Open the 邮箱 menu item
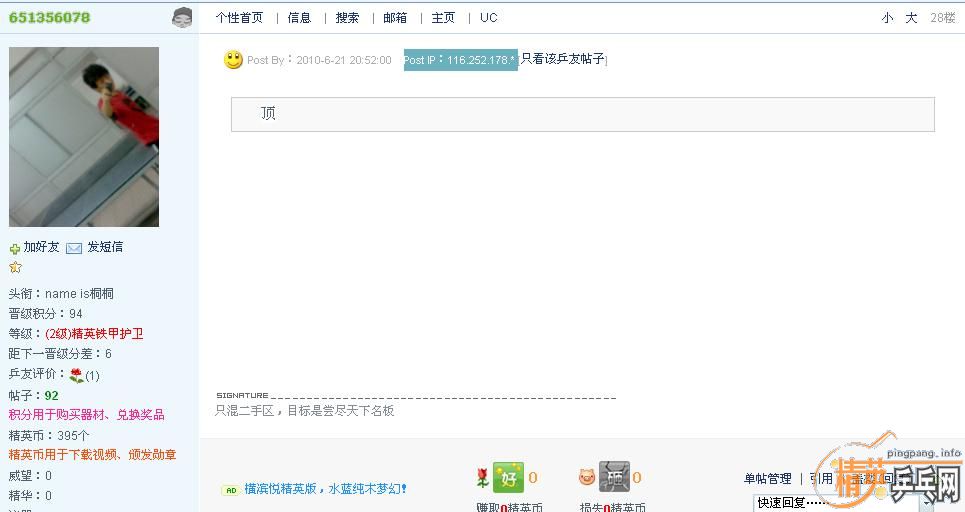The height and width of the screenshot is (512, 965). 395,18
